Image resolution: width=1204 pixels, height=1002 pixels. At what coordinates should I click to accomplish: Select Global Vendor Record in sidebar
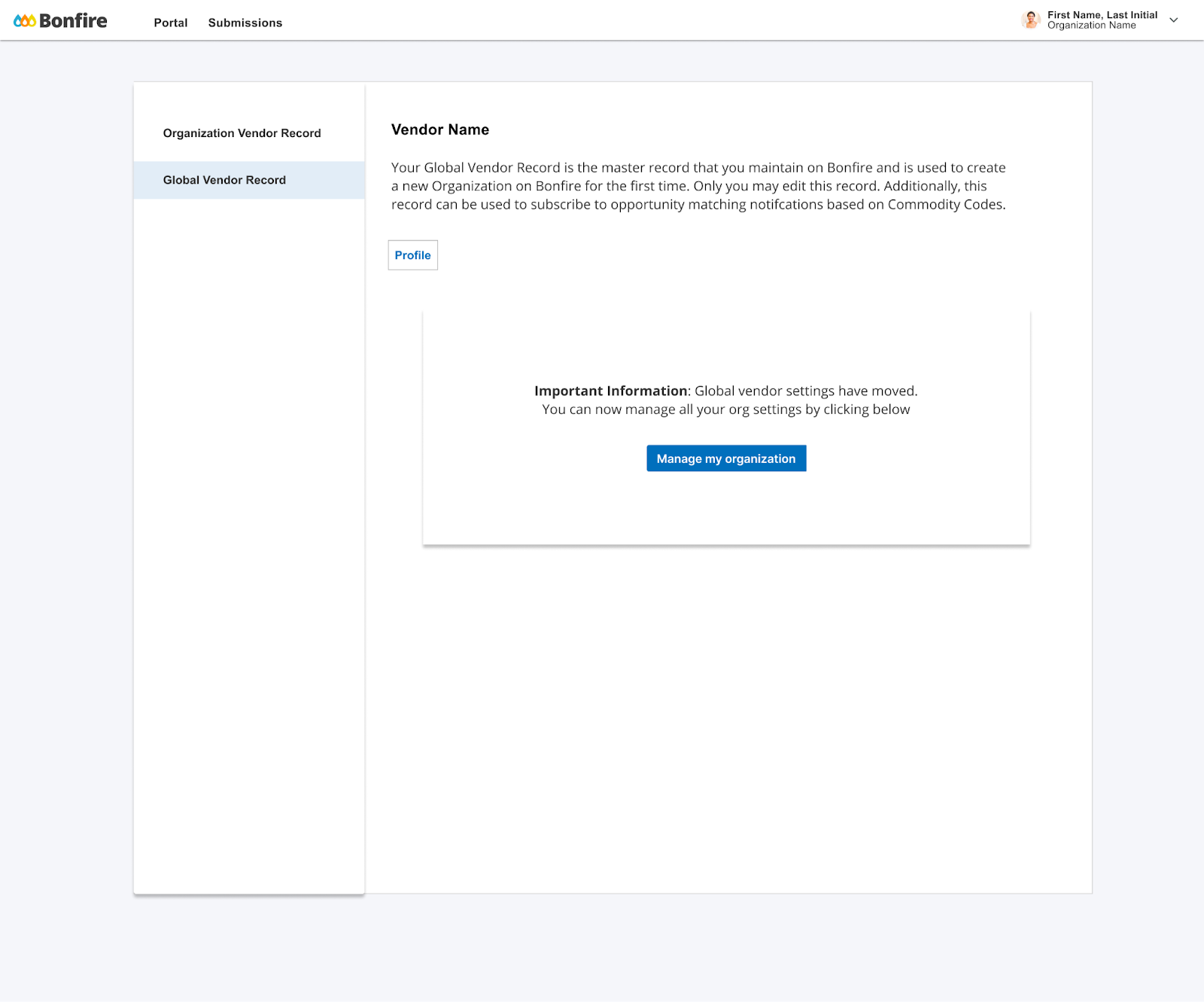pos(249,180)
